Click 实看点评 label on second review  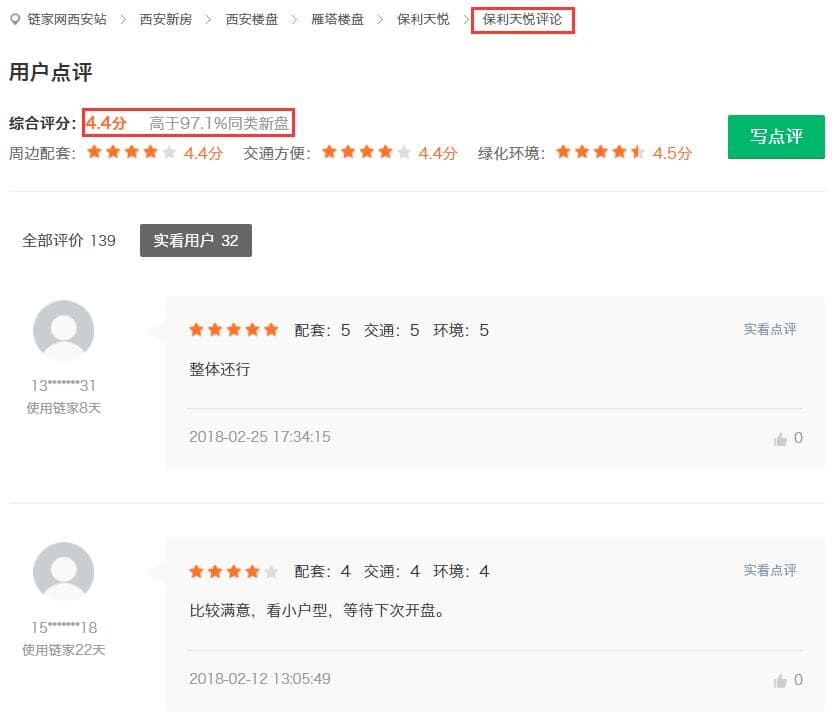coord(770,570)
